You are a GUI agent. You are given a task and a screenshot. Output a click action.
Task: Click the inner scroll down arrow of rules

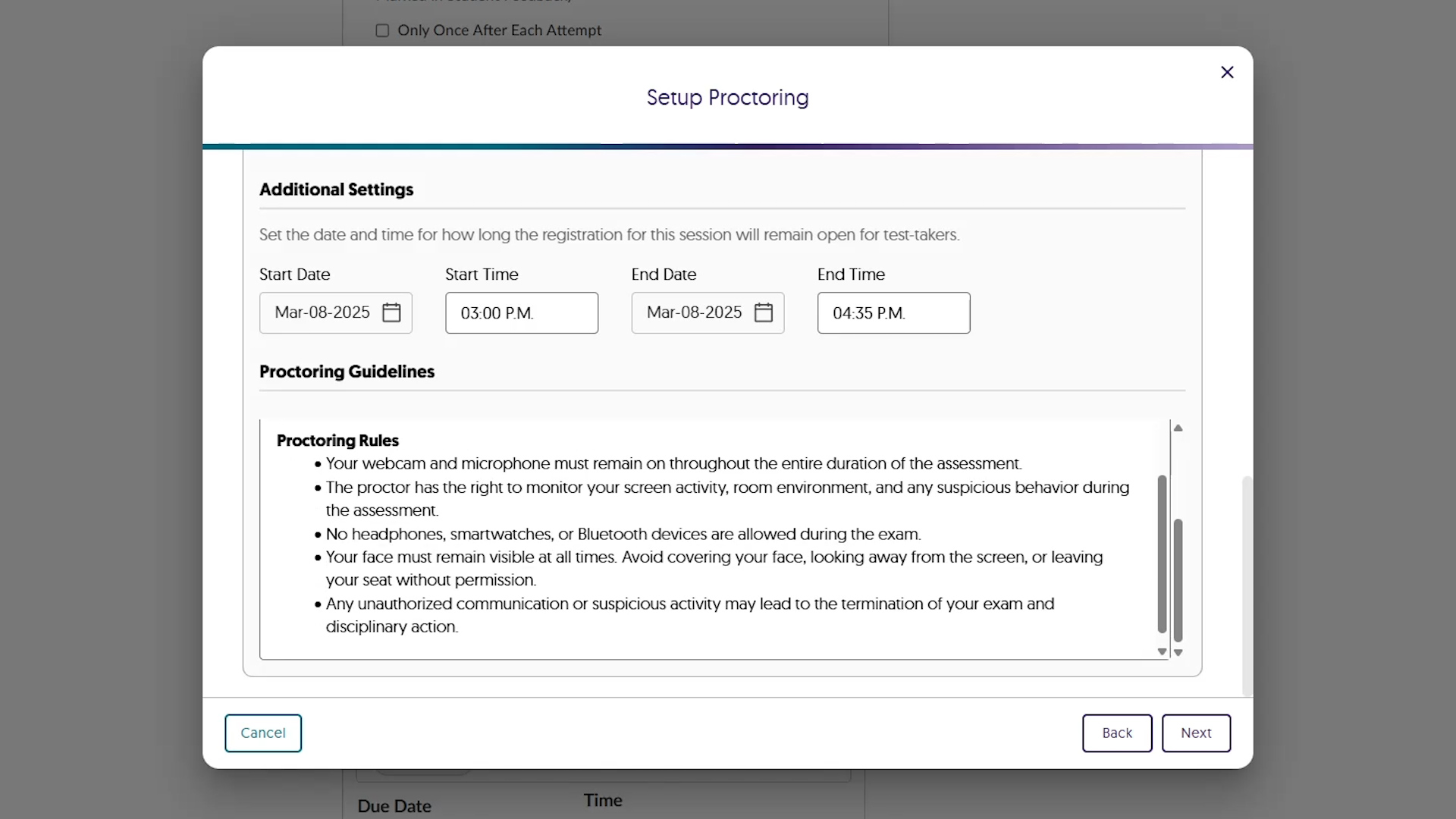click(1162, 652)
